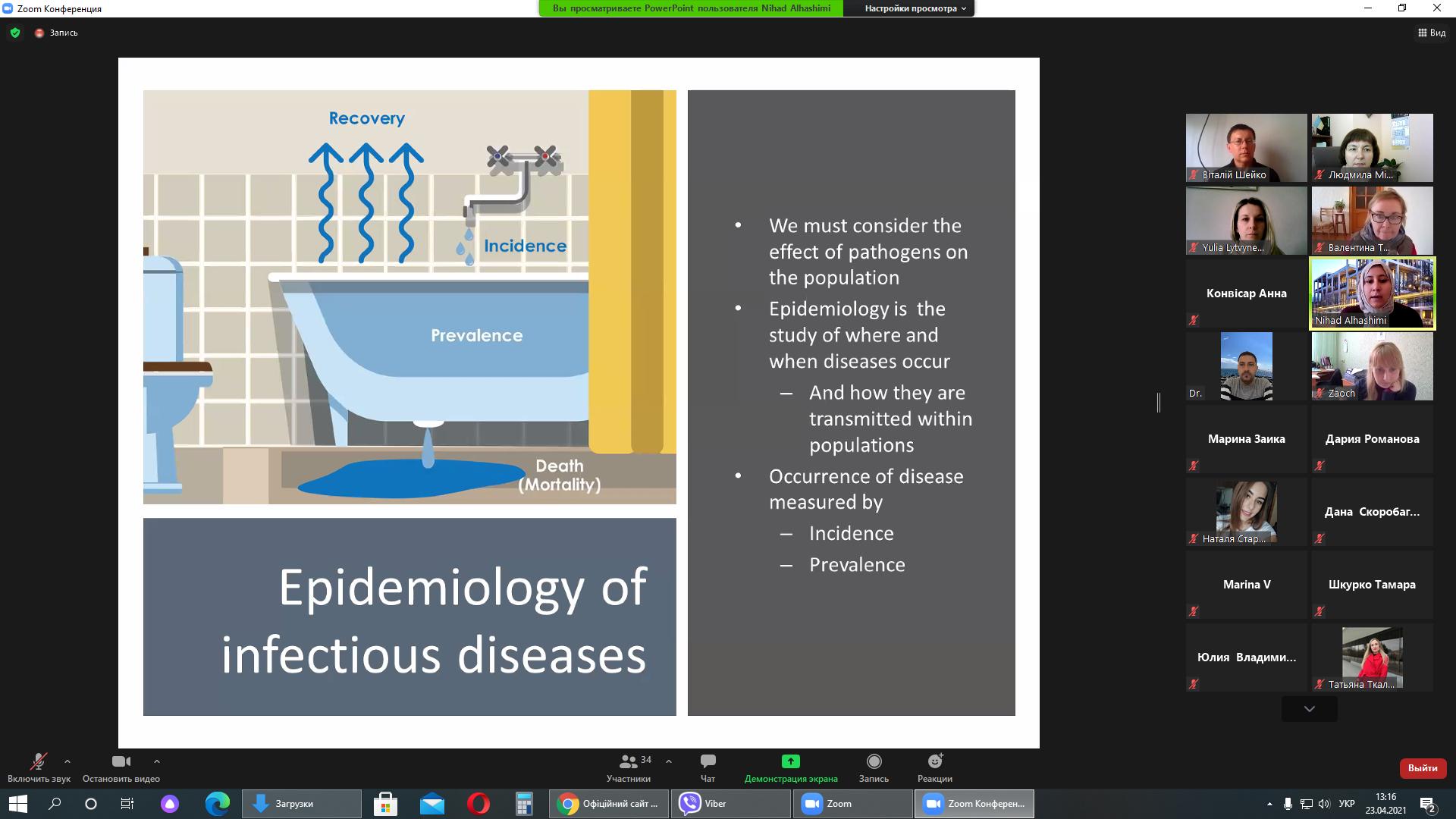Open the Чат chat panel

point(708,767)
